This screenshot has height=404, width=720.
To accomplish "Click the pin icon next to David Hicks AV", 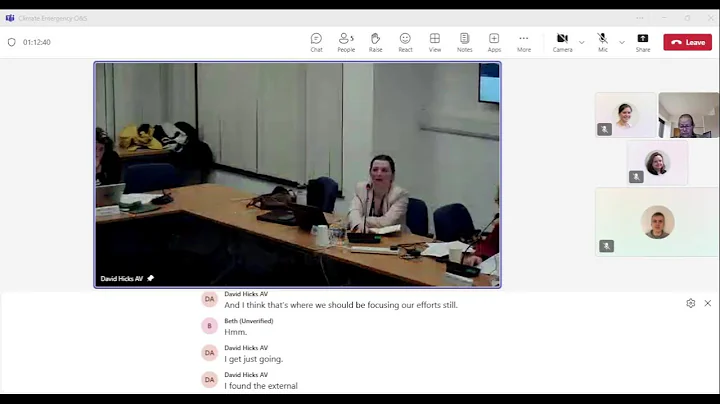I will [151, 278].
